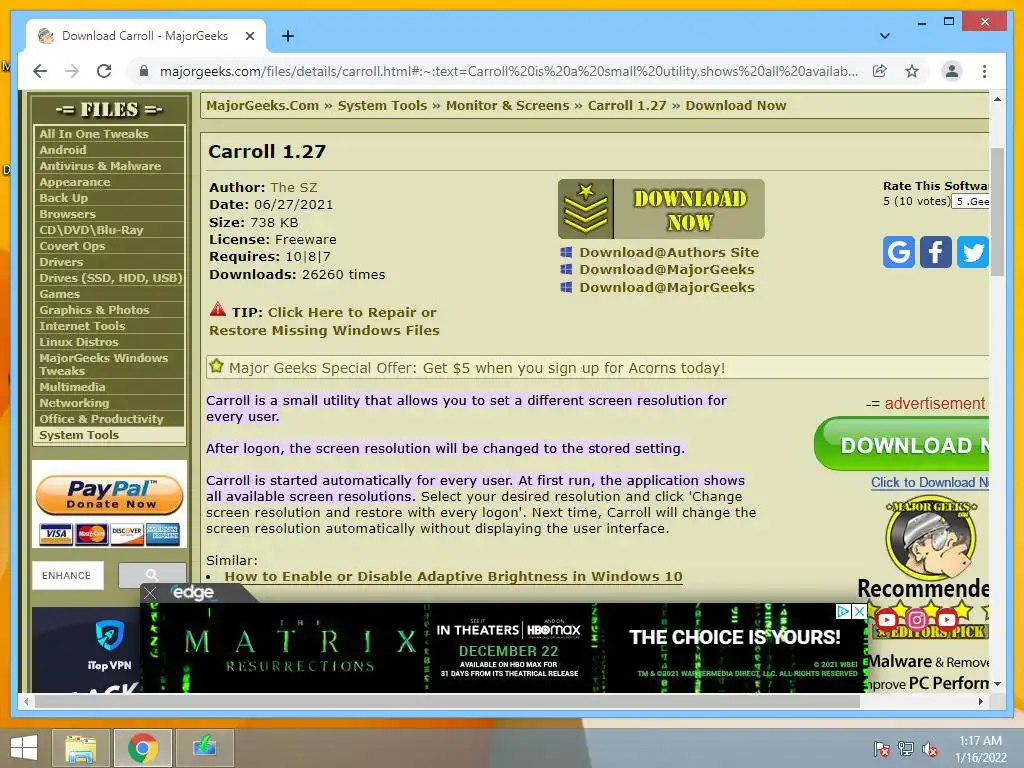Viewport: 1024px width, 768px height.
Task: Open Download@Authors Site link
Action: point(669,252)
